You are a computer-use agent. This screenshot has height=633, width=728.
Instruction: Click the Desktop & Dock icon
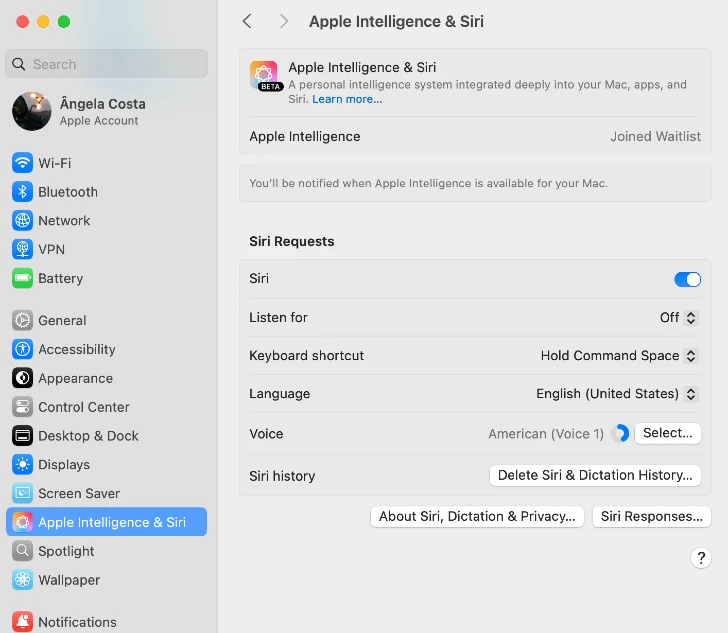22,436
